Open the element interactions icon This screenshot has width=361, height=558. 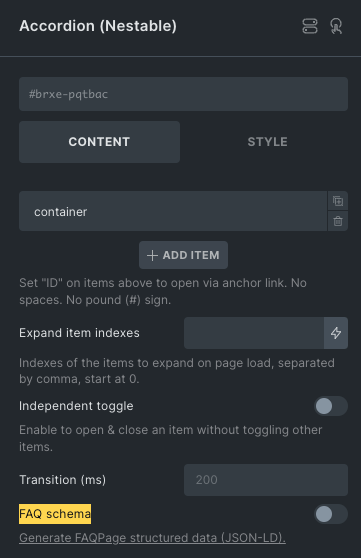click(x=336, y=26)
